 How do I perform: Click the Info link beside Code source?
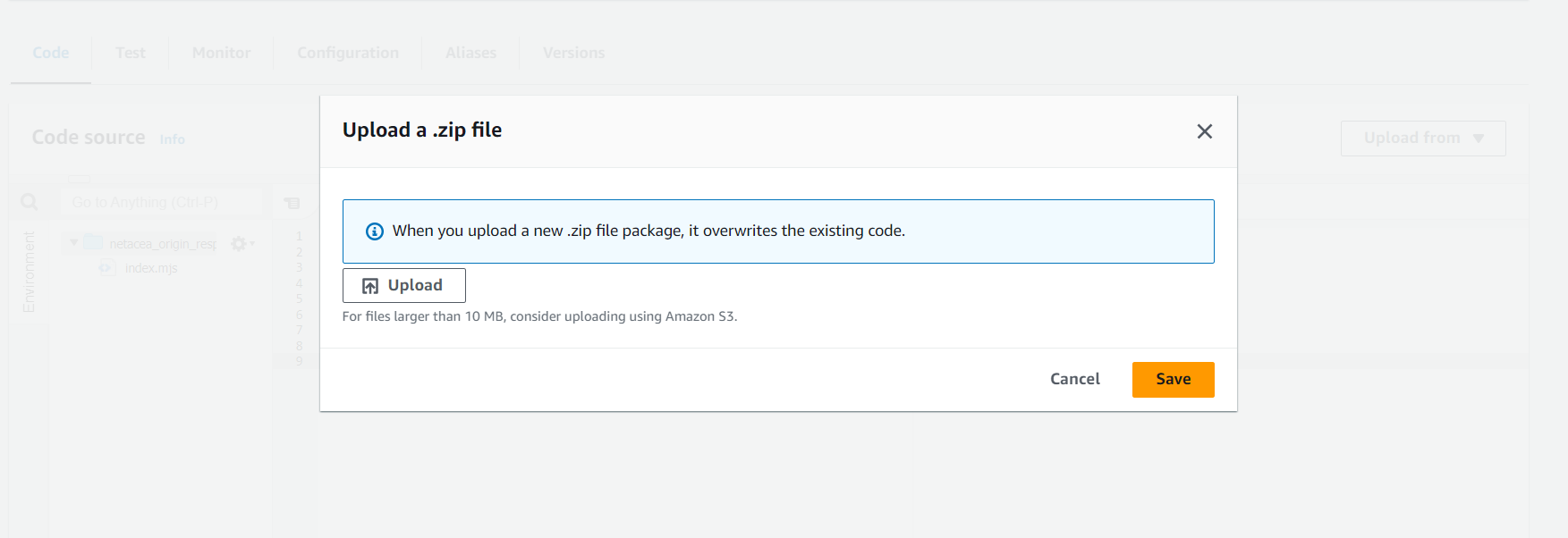pyautogui.click(x=172, y=139)
